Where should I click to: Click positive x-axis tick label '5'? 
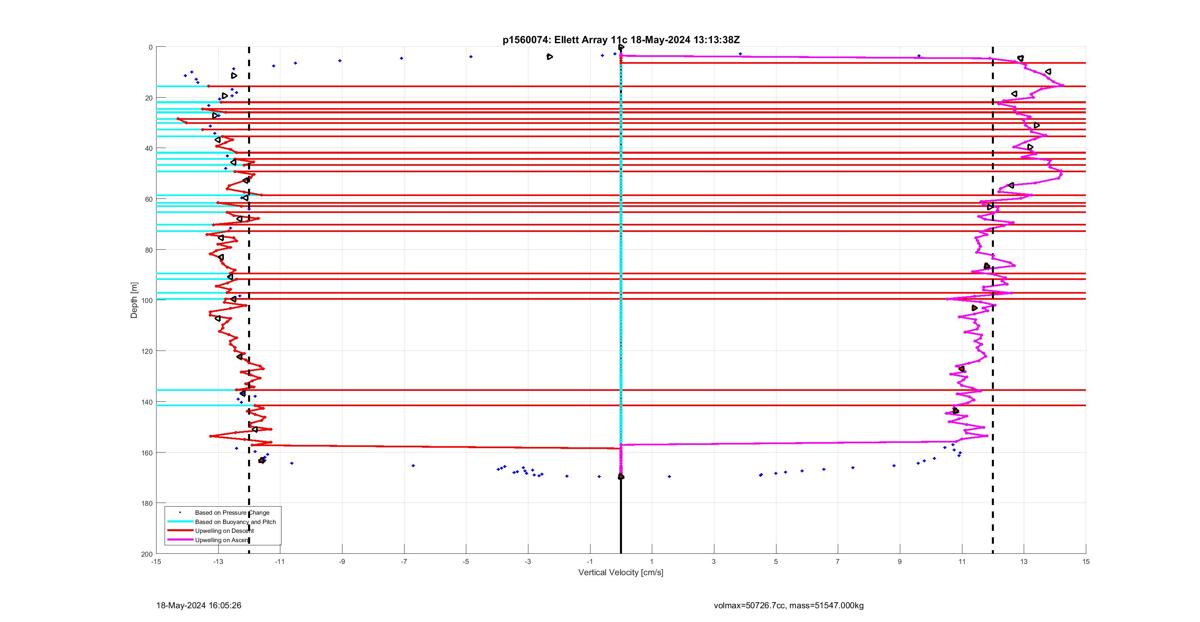[x=776, y=561]
